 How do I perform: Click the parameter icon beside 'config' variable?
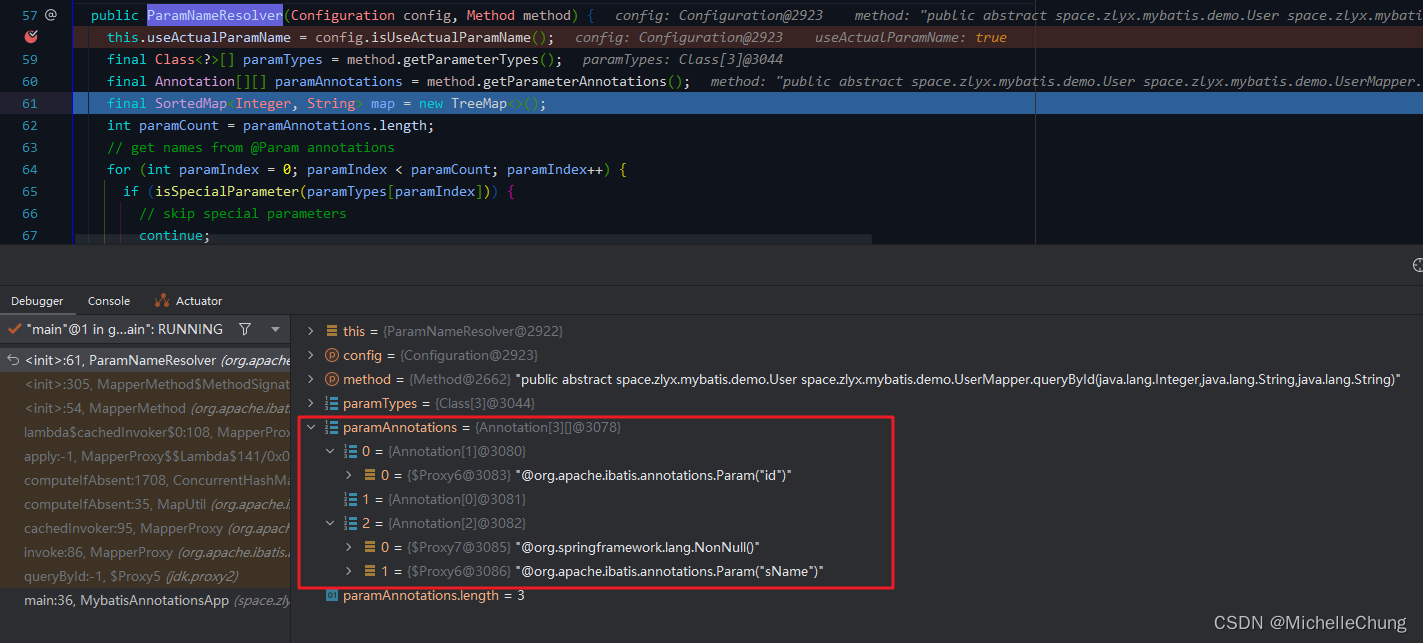[332, 355]
